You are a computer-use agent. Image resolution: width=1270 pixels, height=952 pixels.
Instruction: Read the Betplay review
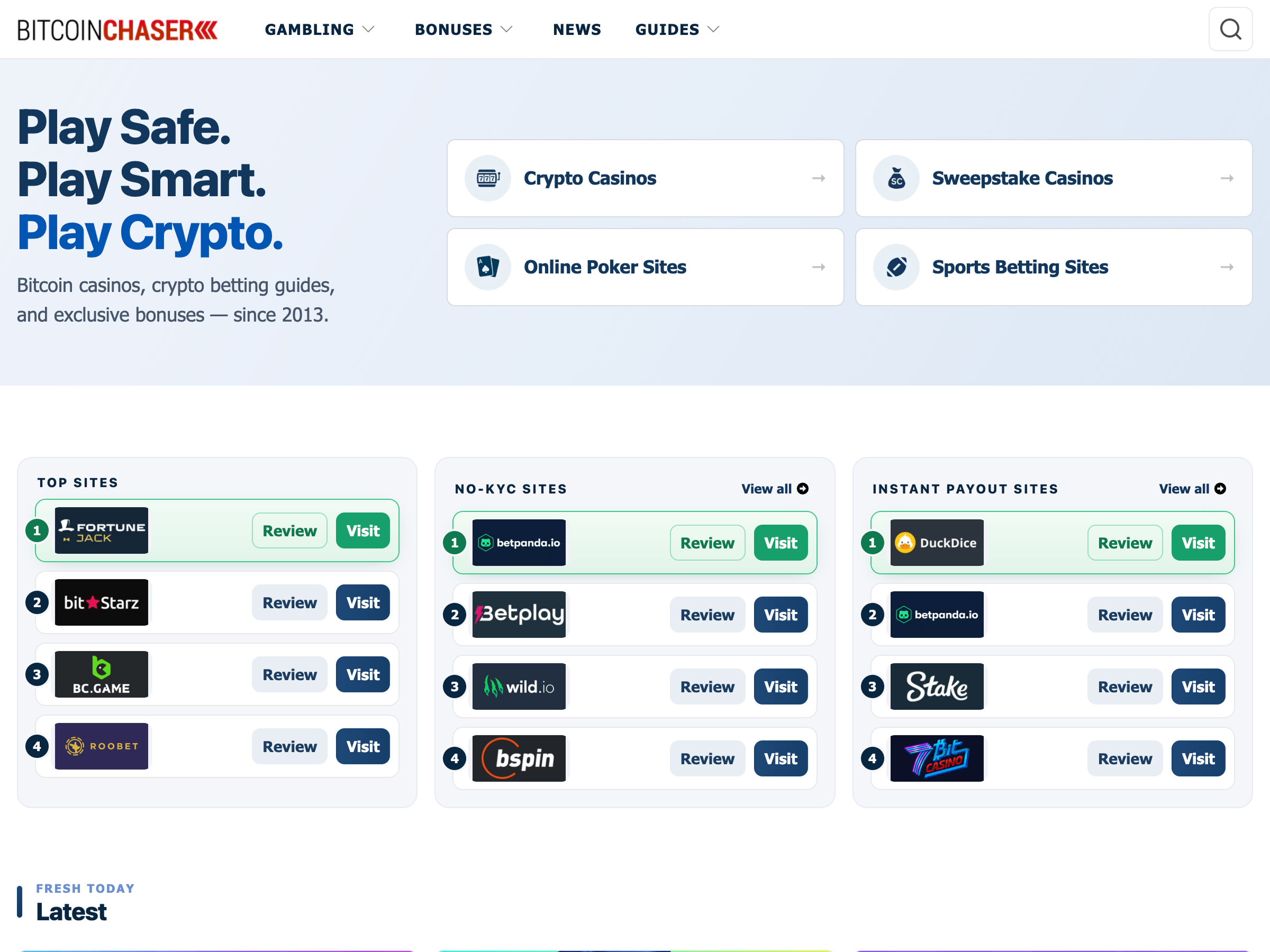[707, 615]
